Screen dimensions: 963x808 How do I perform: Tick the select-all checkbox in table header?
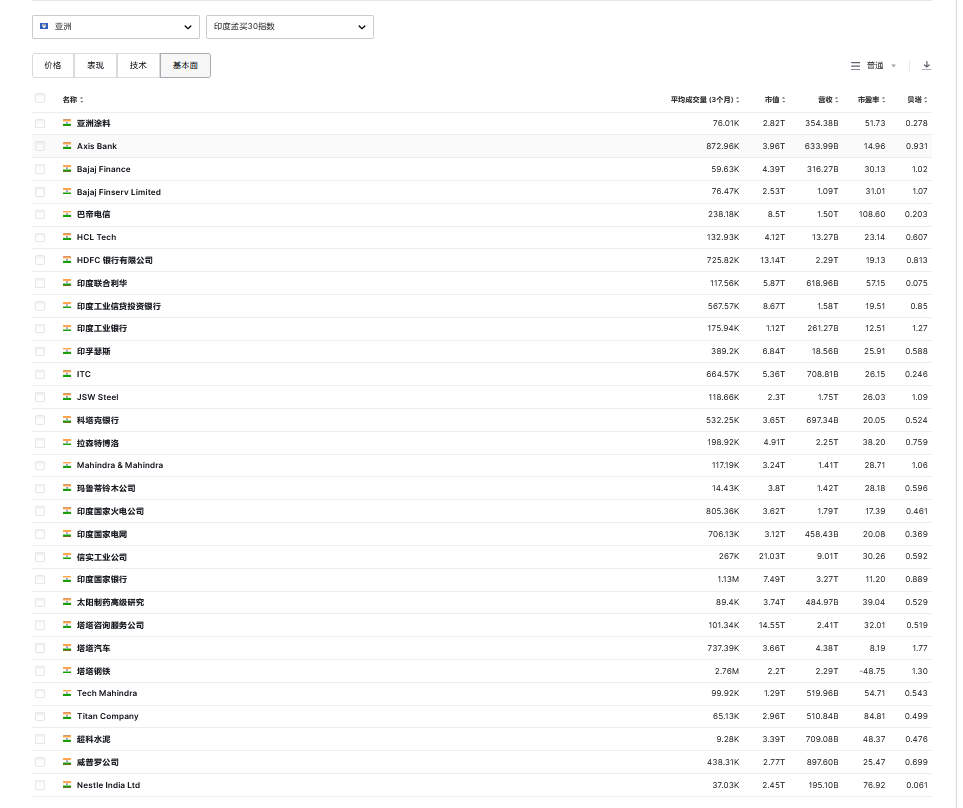coord(40,98)
